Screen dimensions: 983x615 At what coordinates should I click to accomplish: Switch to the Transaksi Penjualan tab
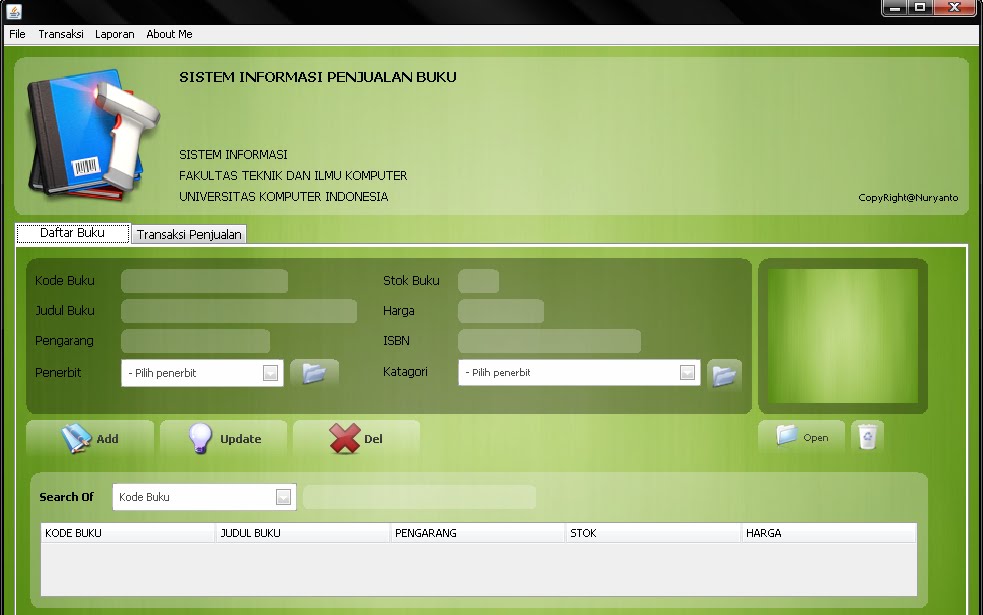tap(189, 233)
